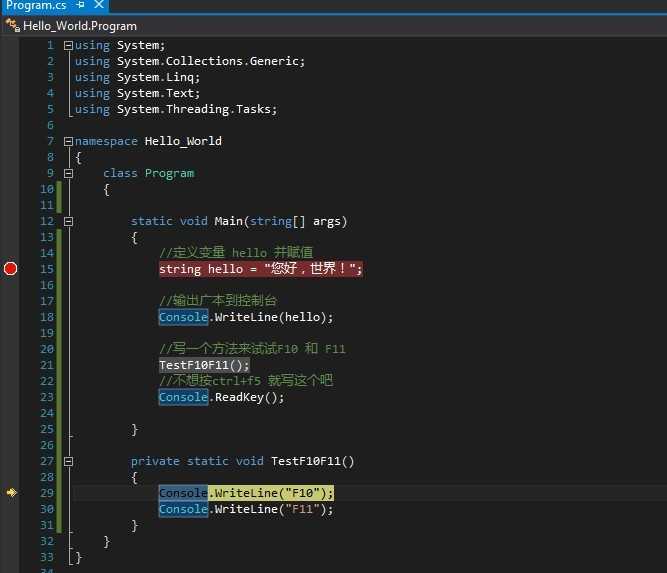This screenshot has height=573, width=667.
Task: Click the yellow current-statement arrow on line 29
Action: click(11, 493)
